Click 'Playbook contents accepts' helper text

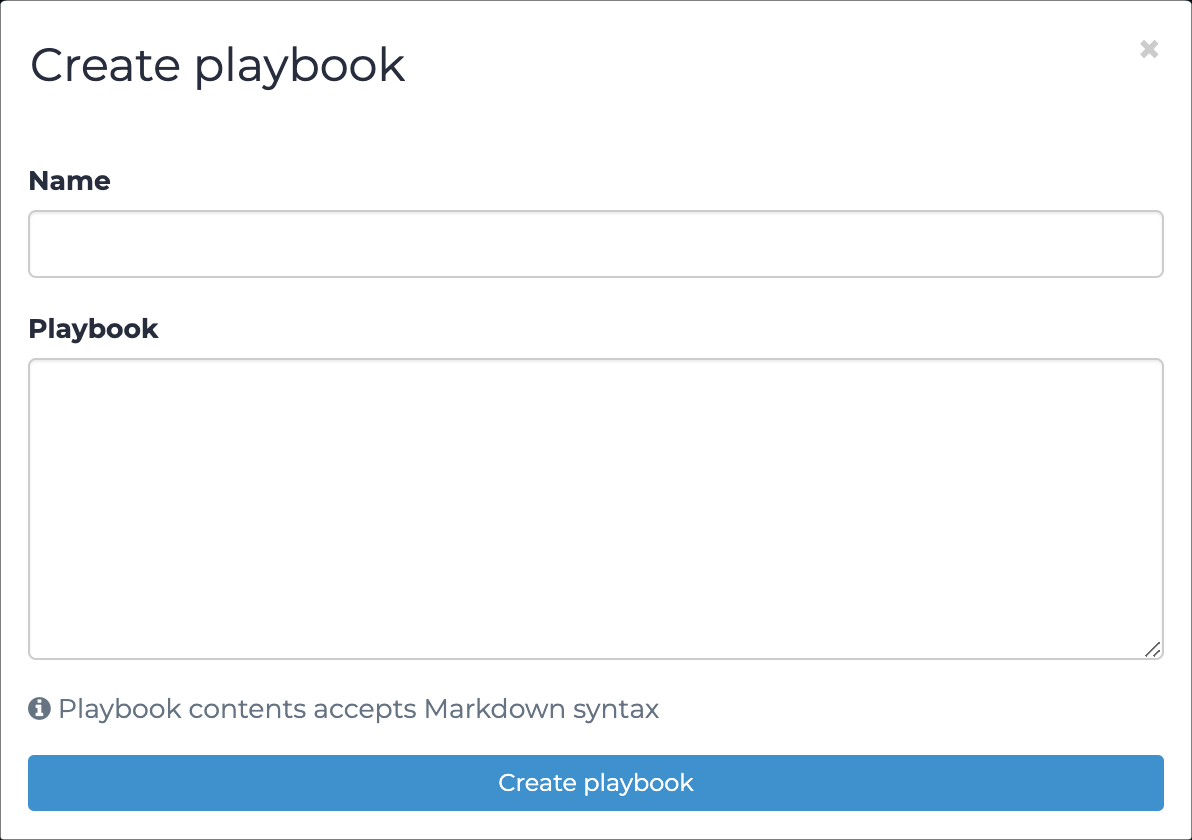pos(237,708)
